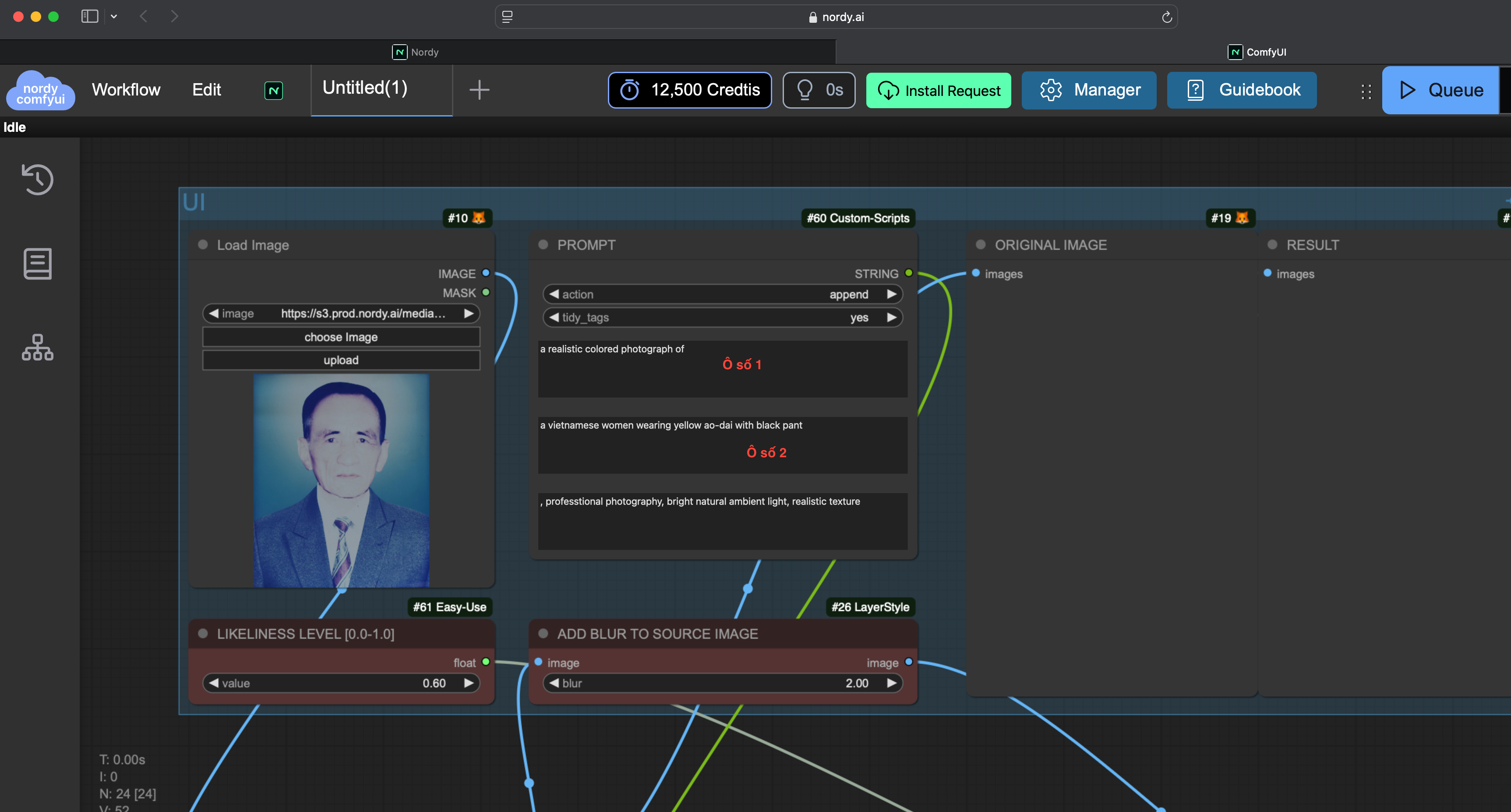Add a new workflow tab with plus
The width and height of the screenshot is (1511, 812).
(x=479, y=90)
